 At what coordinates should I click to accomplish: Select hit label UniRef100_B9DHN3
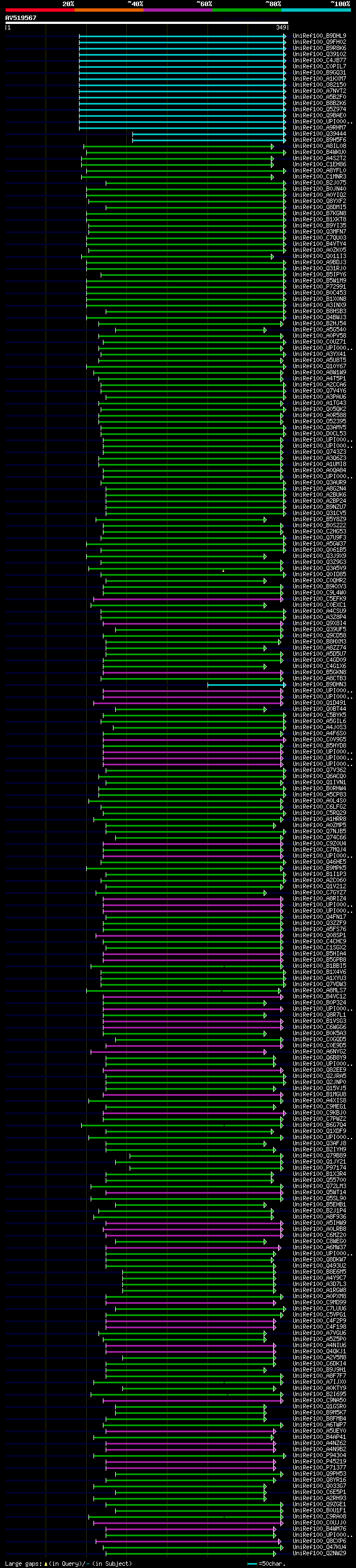[x=319, y=684]
